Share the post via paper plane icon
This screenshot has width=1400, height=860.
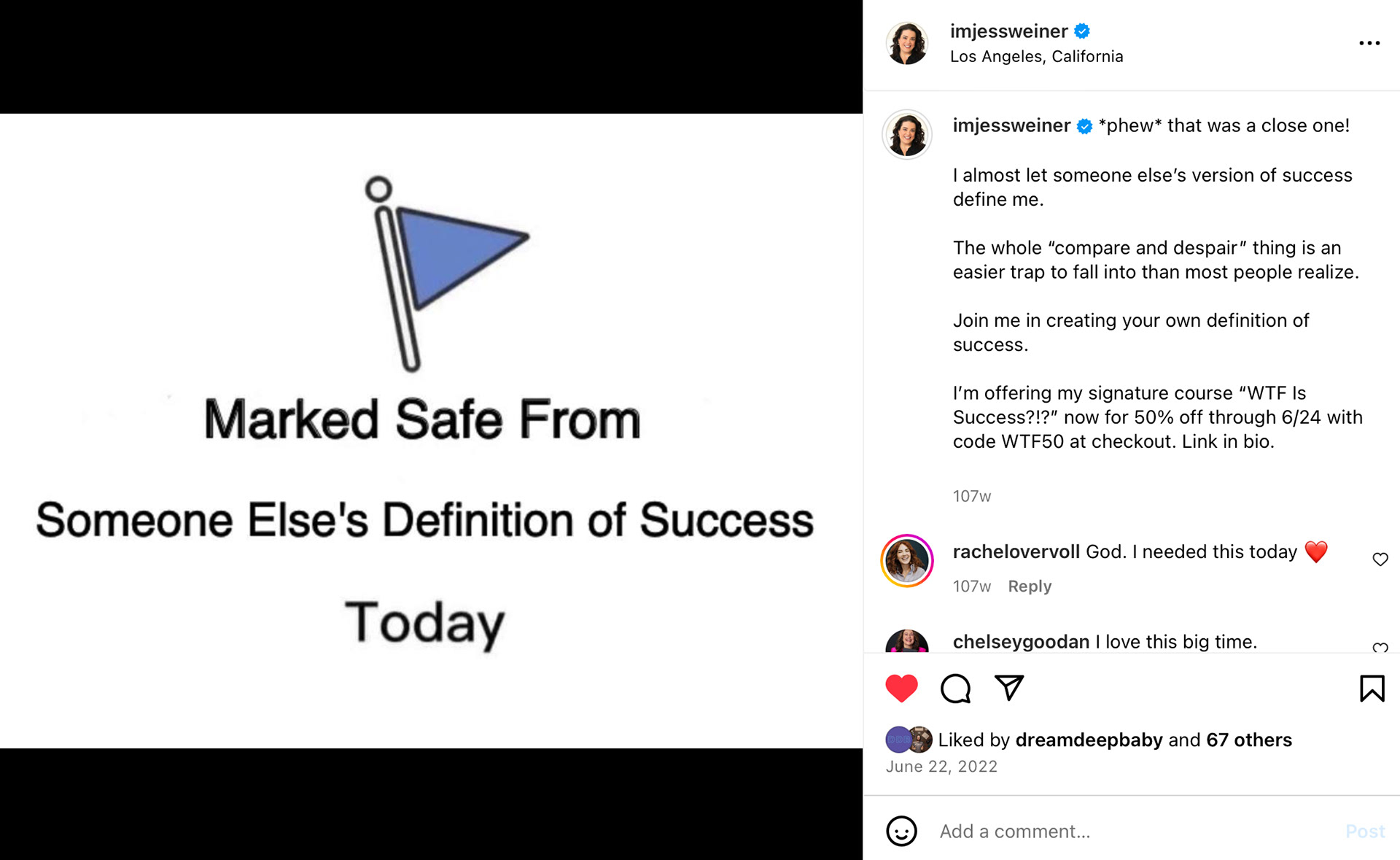1009,686
